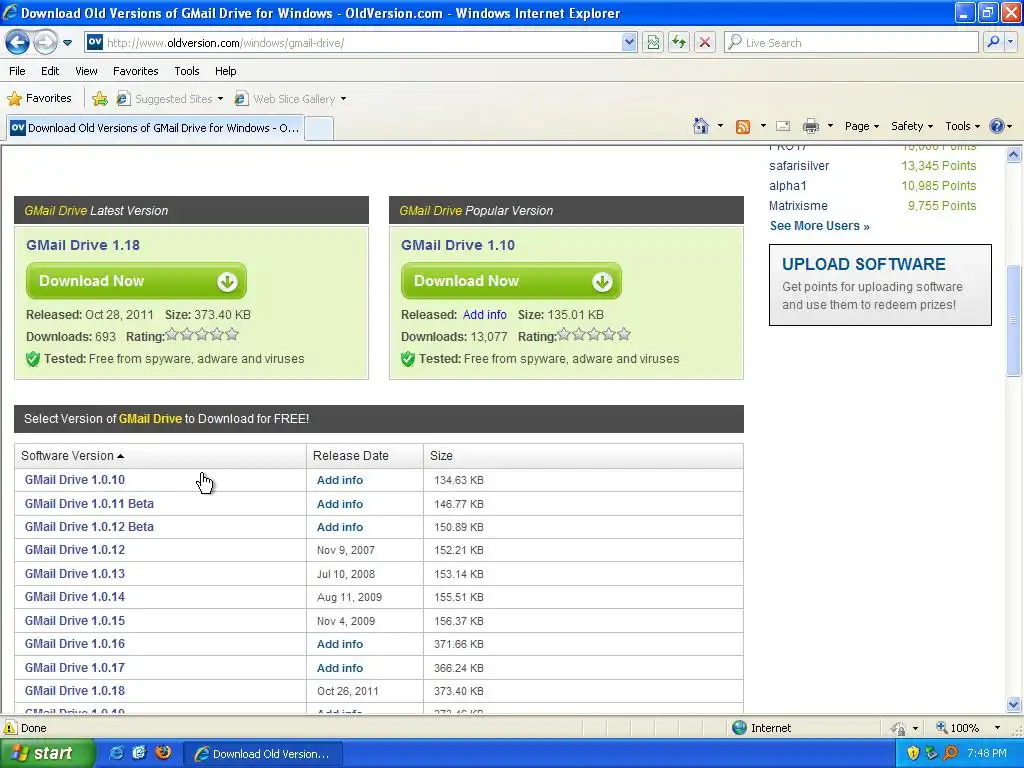
Task: Open the non-Beta GMail Drive 1.0.12 link
Action: pos(74,550)
